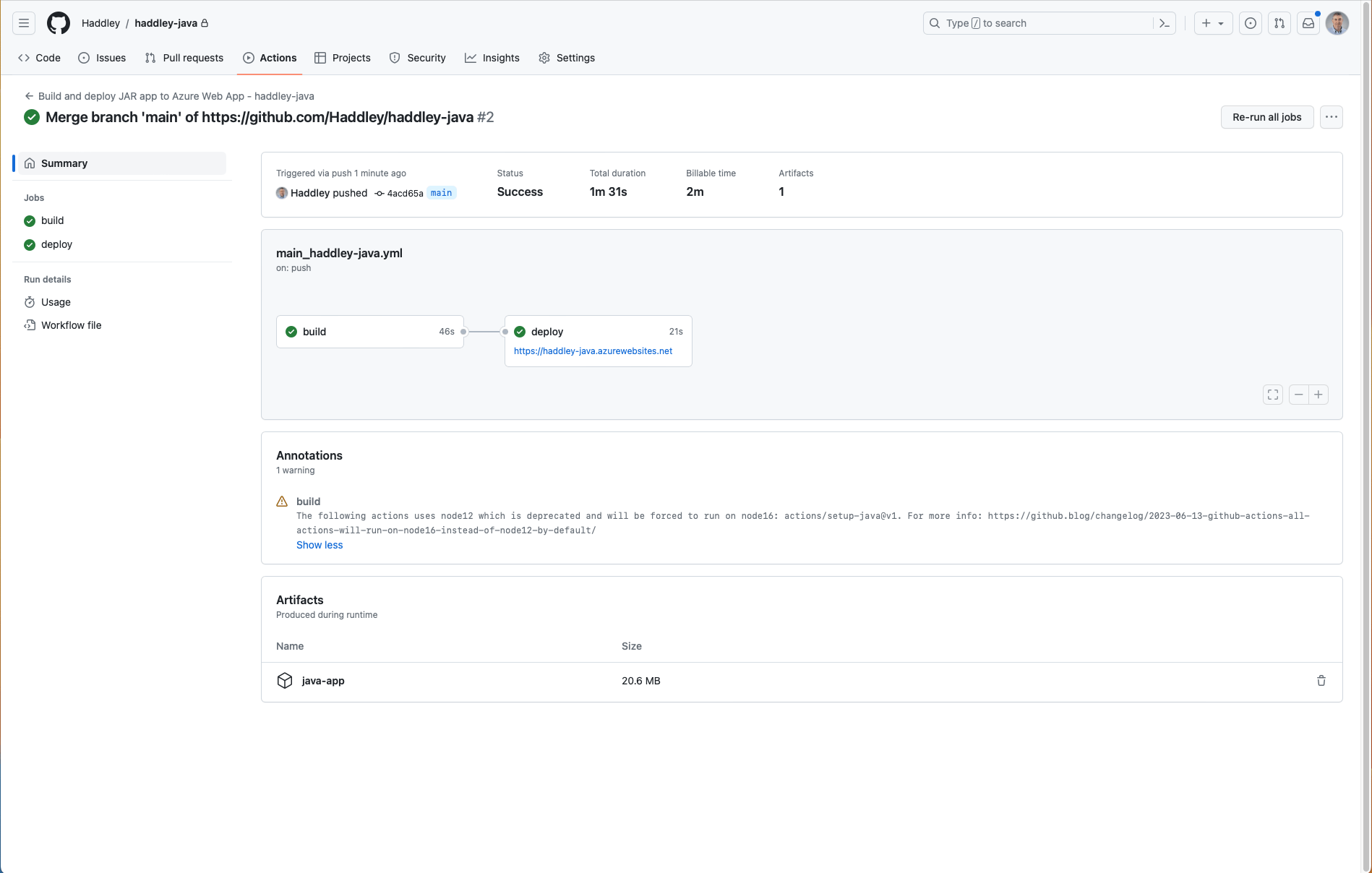Delete the java-app artifact with trash icon
1372x873 pixels.
(1321, 681)
